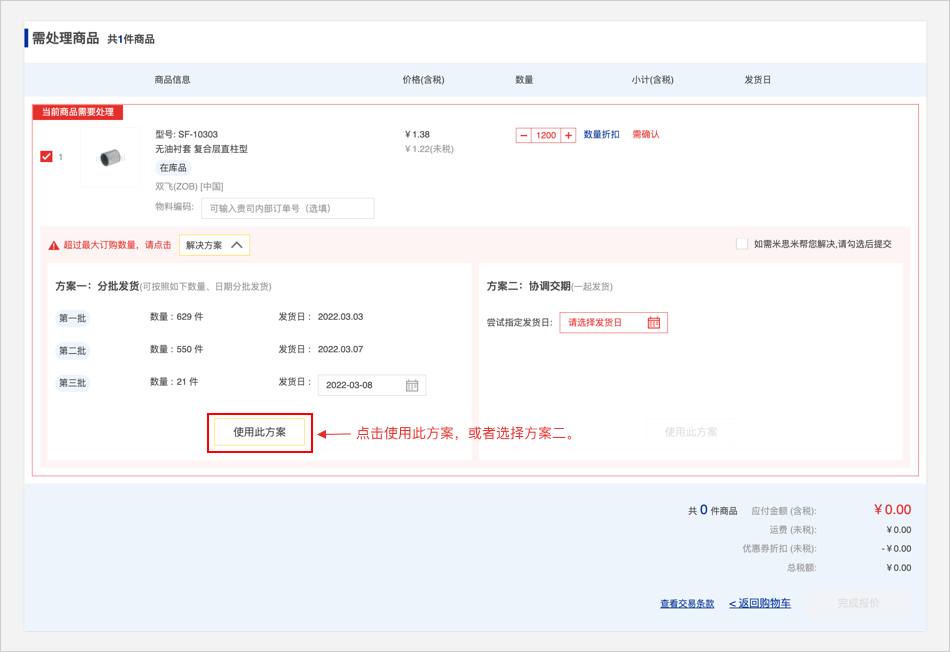Open the SF-10303 product thumbnail
Screen dimensions: 950x652
click(110, 157)
